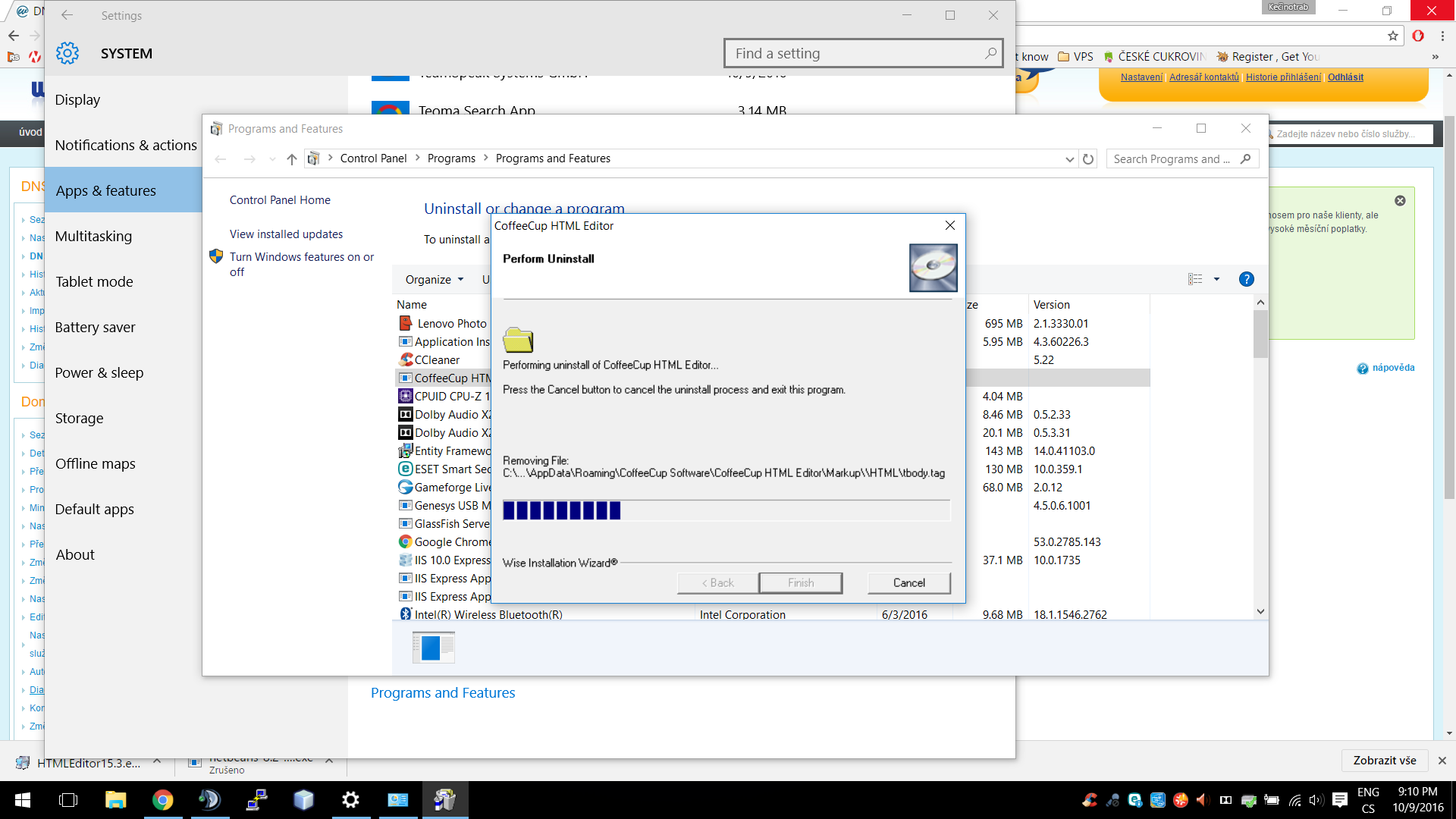Expand the address bar history dropdown
The width and height of the screenshot is (1456, 819).
click(1069, 158)
